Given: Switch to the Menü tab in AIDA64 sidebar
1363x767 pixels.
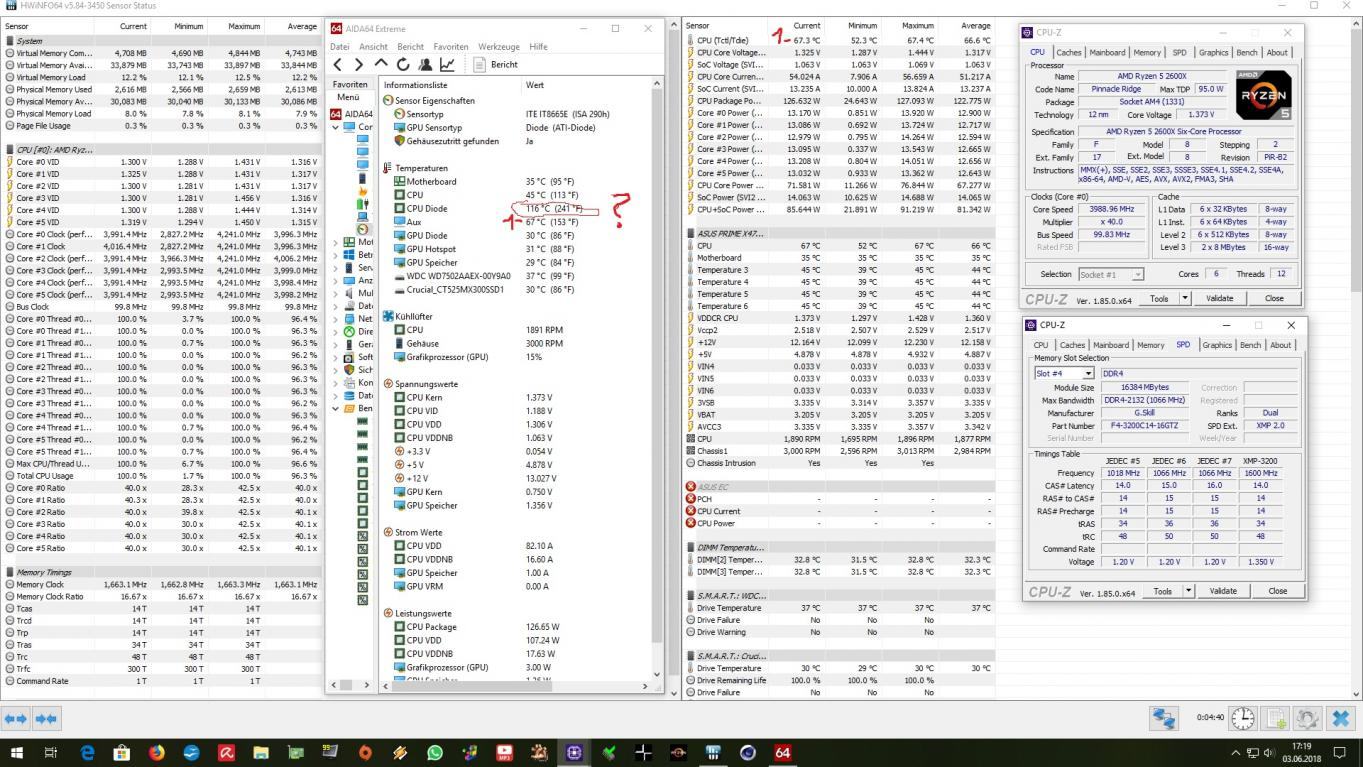Looking at the screenshot, I should [348, 97].
